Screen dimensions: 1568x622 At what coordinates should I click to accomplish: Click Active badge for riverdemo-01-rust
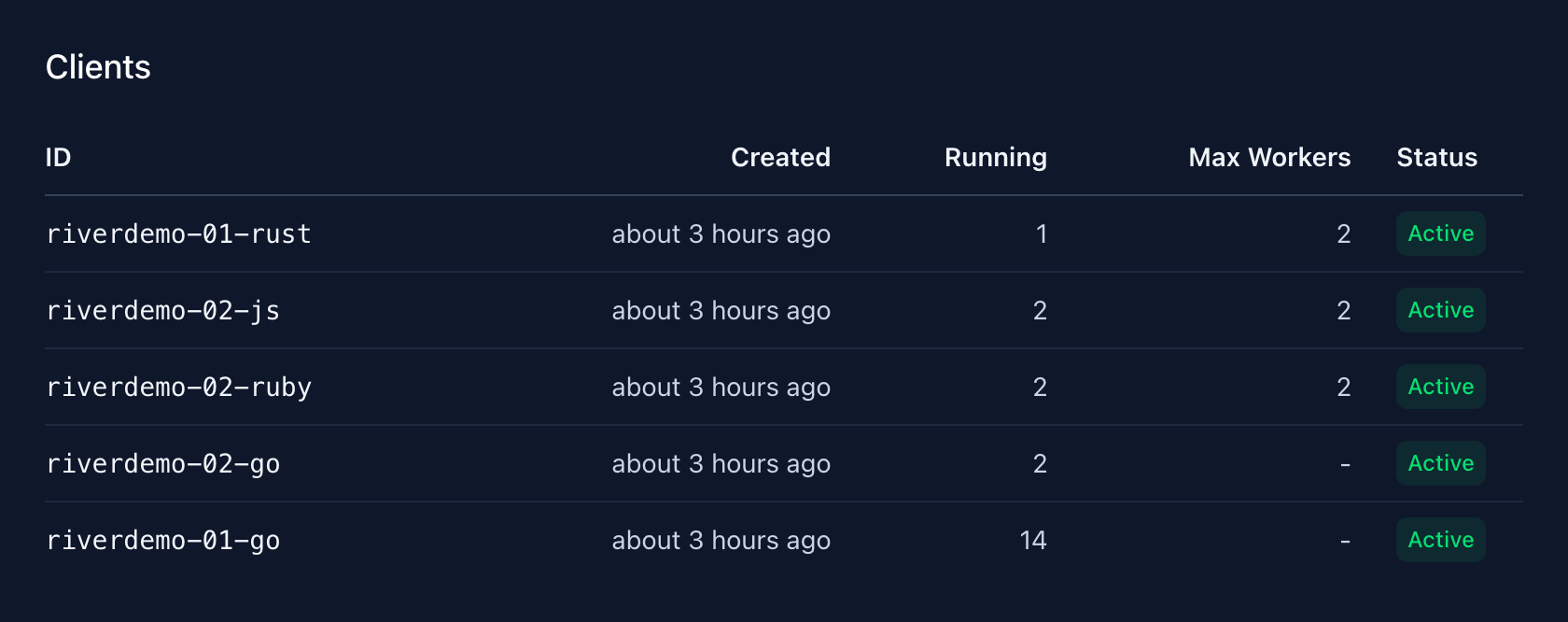tap(1440, 233)
